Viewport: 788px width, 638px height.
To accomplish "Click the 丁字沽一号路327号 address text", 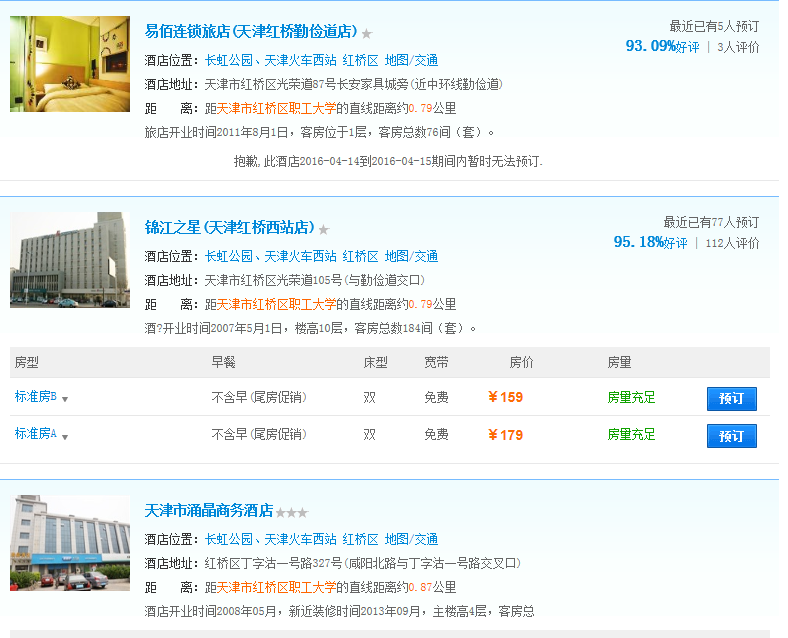I will (363, 564).
